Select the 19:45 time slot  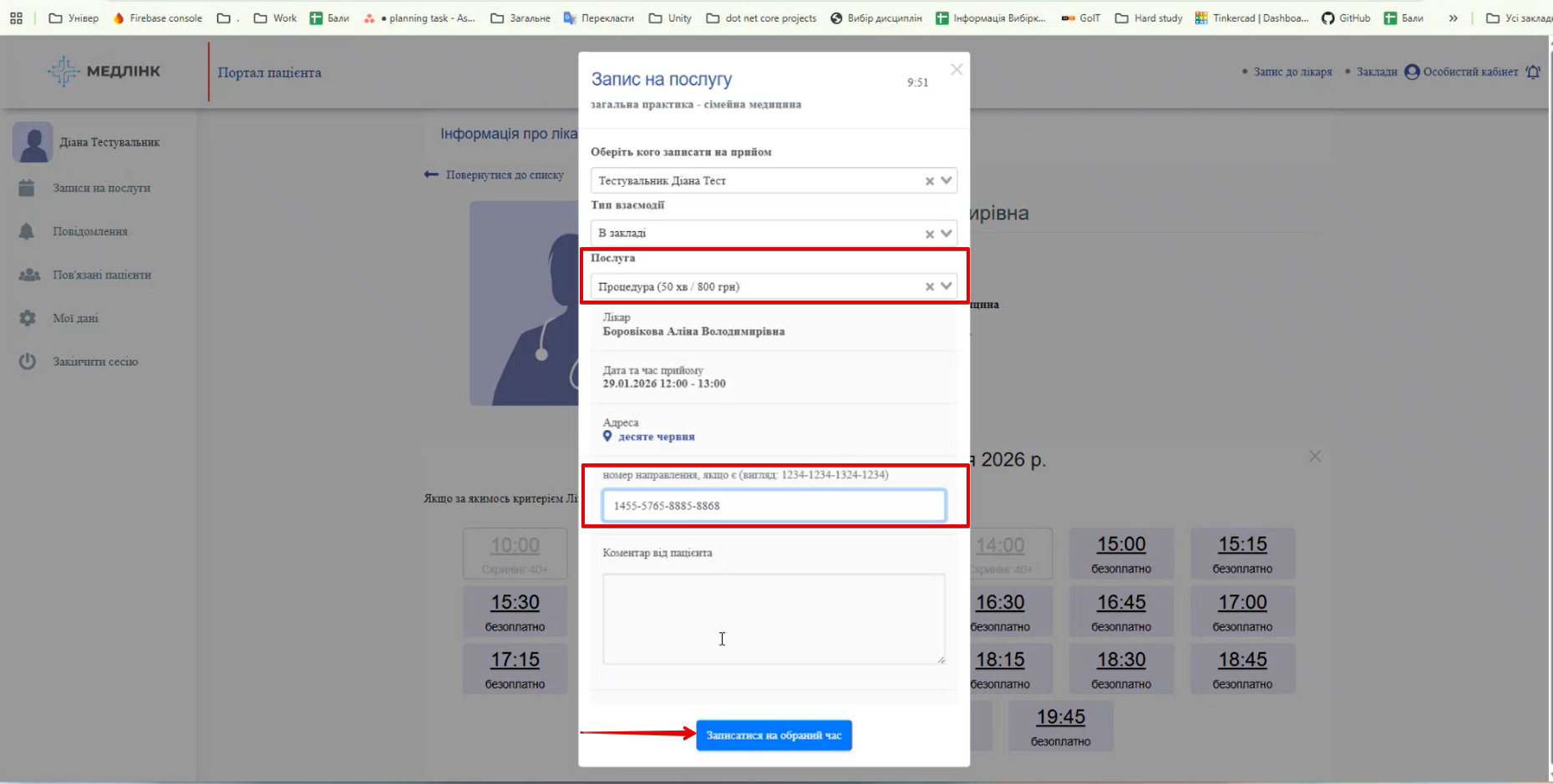click(x=1060, y=725)
